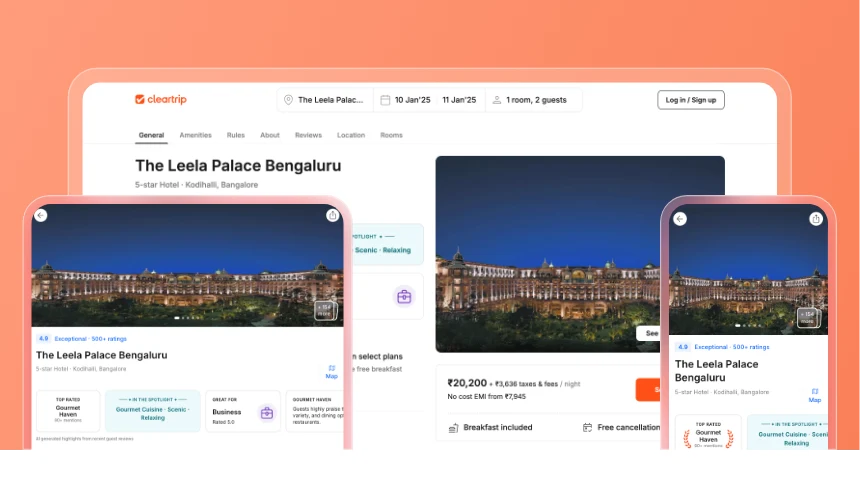Click Exceptional · 500+ ratings on left phone
The width and height of the screenshot is (860, 485).
pos(90,339)
